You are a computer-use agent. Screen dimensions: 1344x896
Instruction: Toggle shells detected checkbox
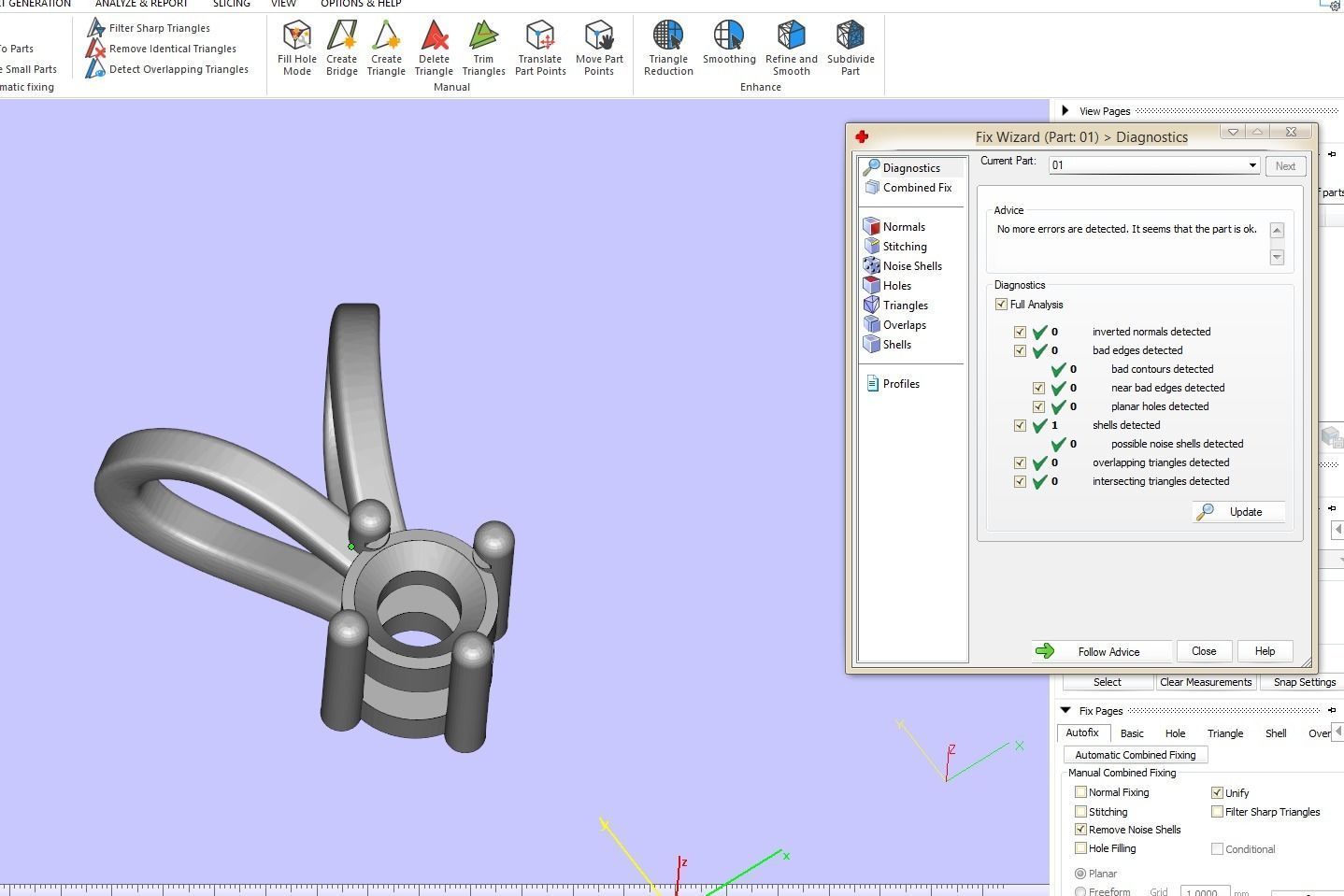point(1020,425)
